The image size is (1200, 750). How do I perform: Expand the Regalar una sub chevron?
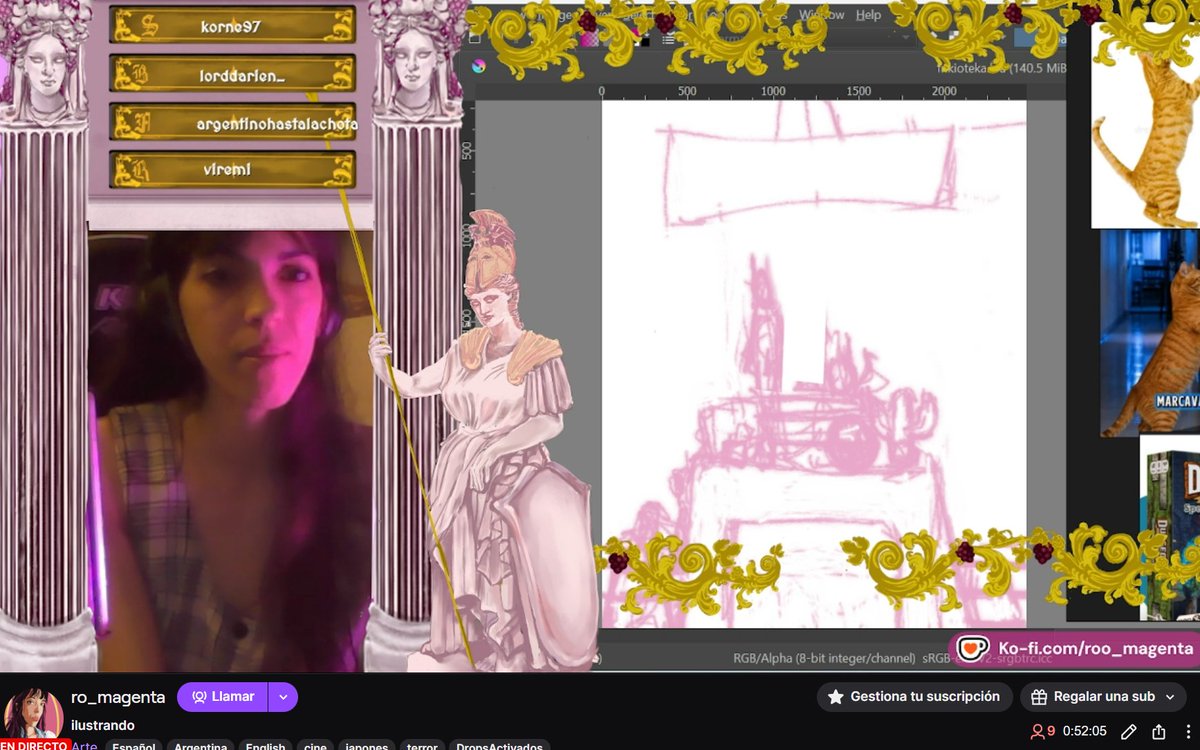[x=1170, y=697]
